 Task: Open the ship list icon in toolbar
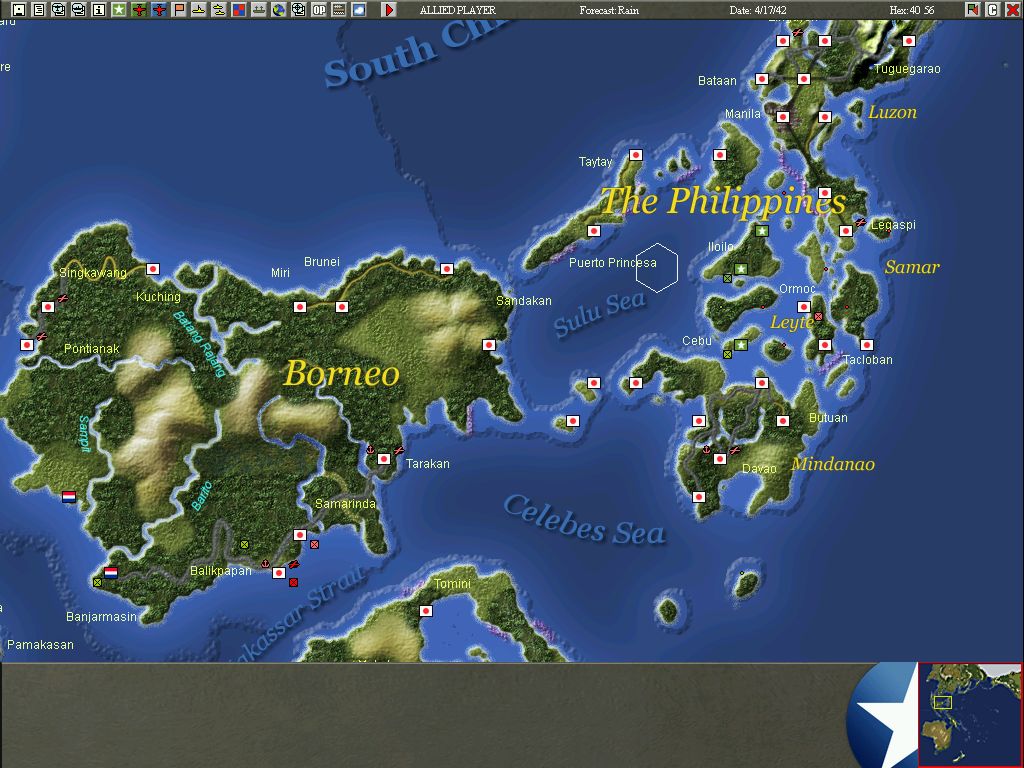(x=78, y=9)
